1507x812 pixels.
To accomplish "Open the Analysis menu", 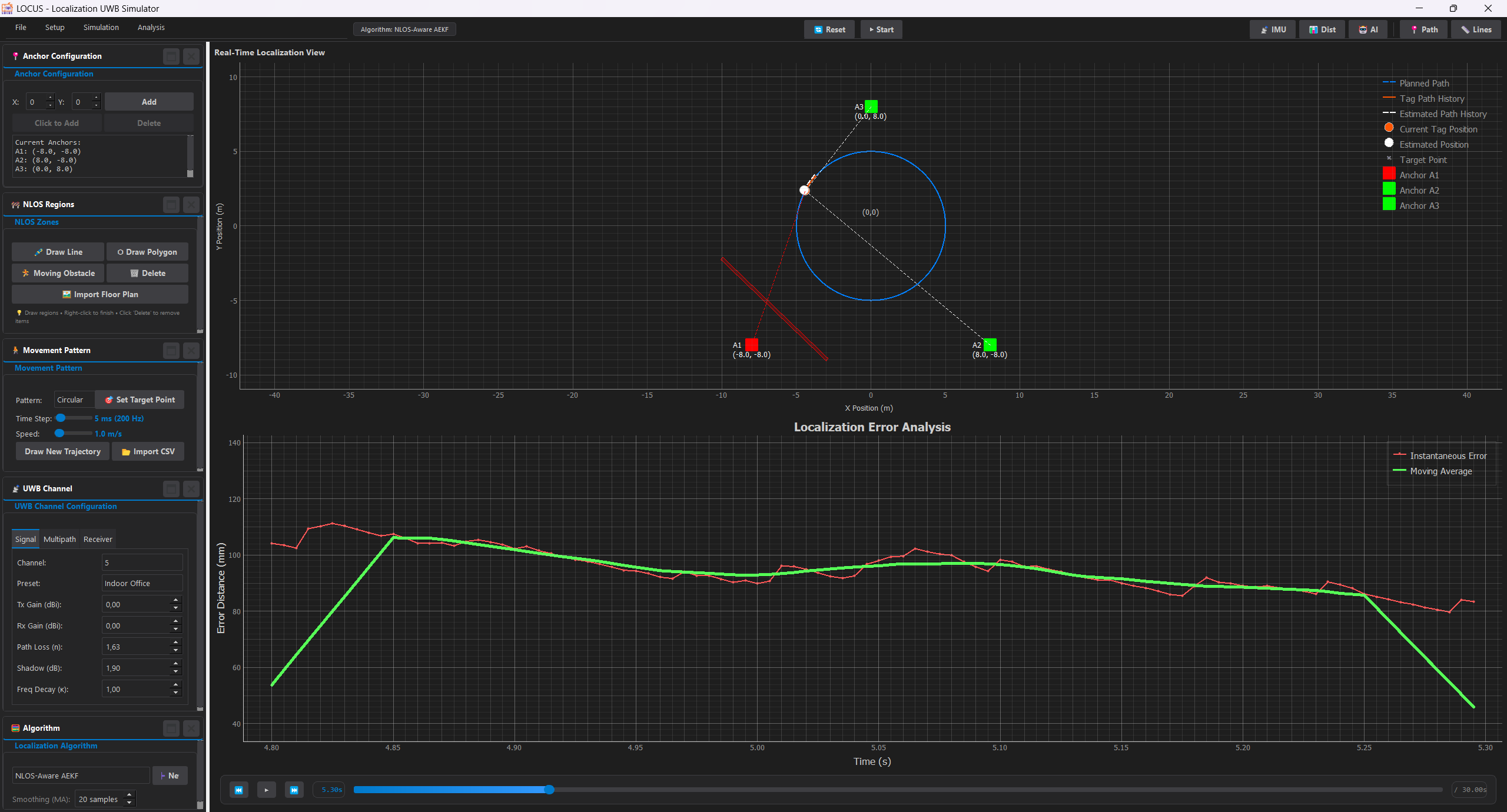I will [151, 27].
